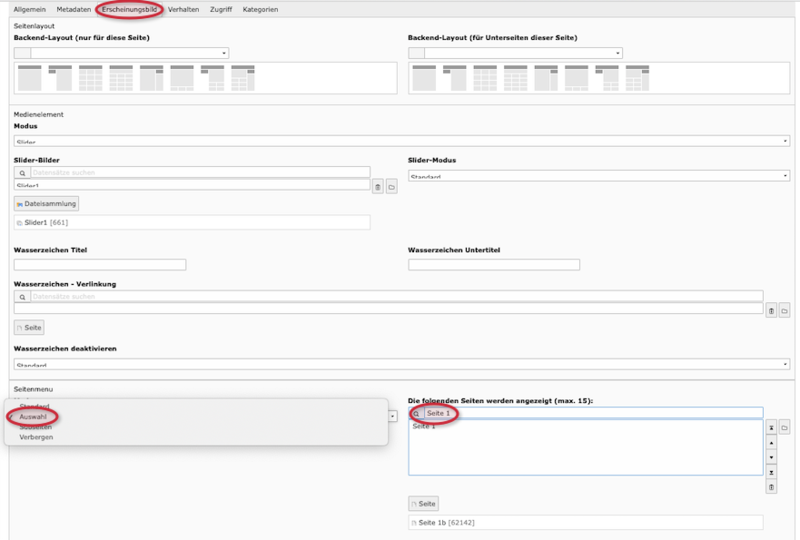Open the Wasserzeichen deaktivieren dropdown

click(x=402, y=364)
